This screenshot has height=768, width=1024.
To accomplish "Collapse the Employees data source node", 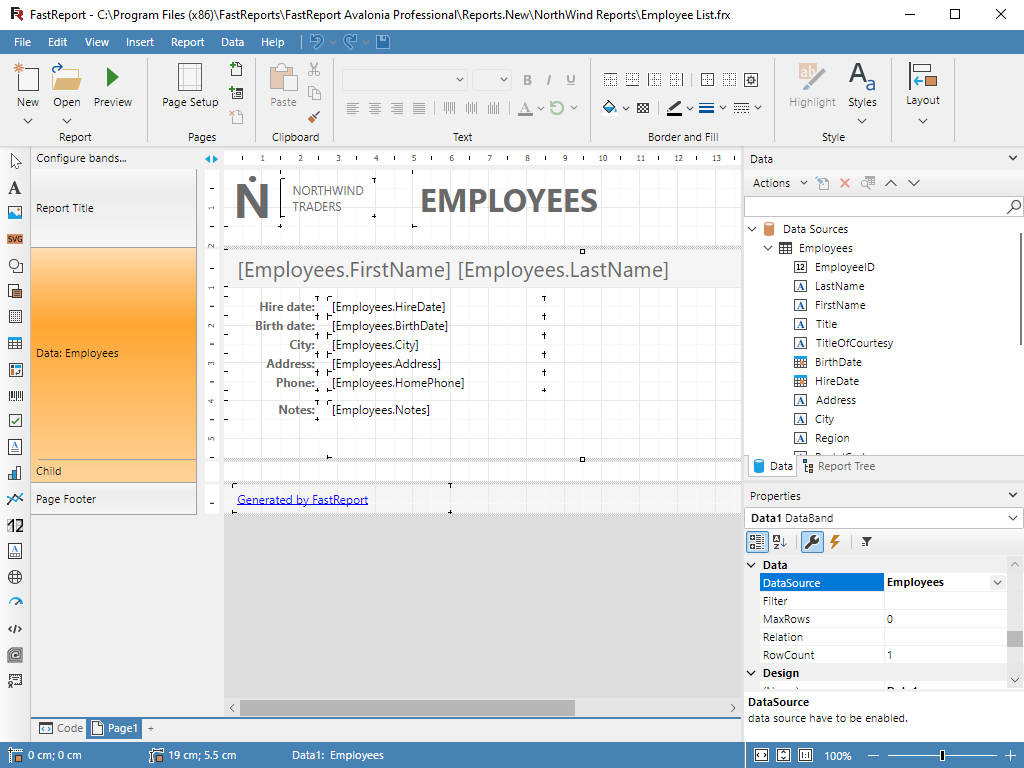I will pyautogui.click(x=768, y=248).
